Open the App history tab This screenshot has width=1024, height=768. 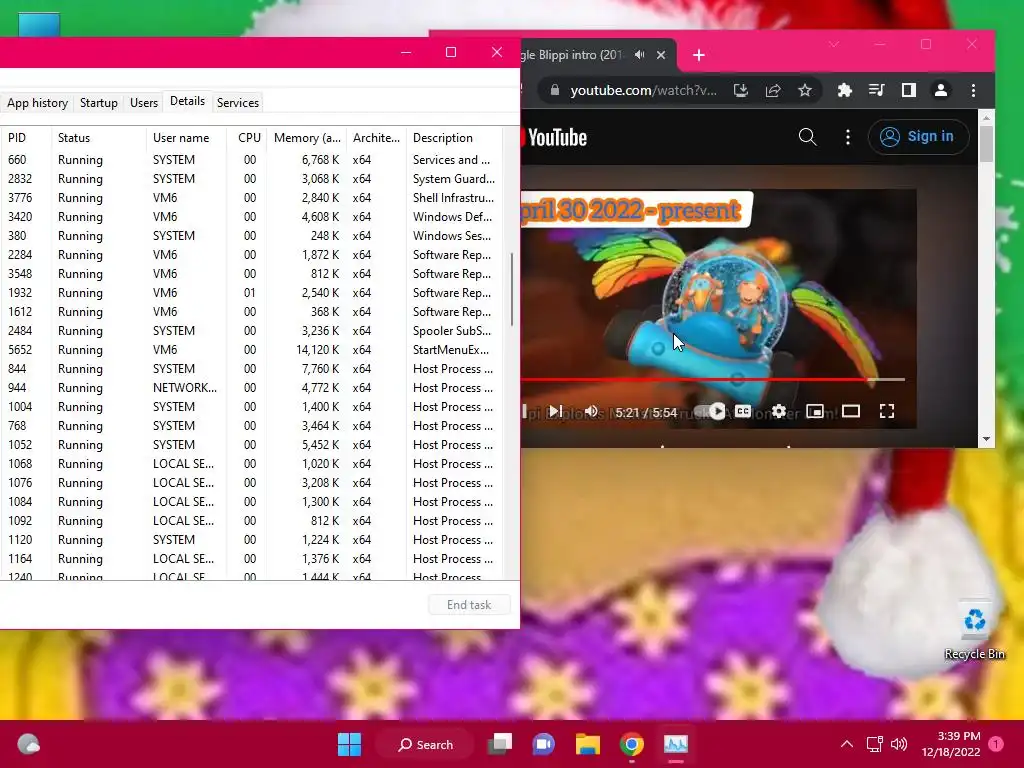(37, 103)
